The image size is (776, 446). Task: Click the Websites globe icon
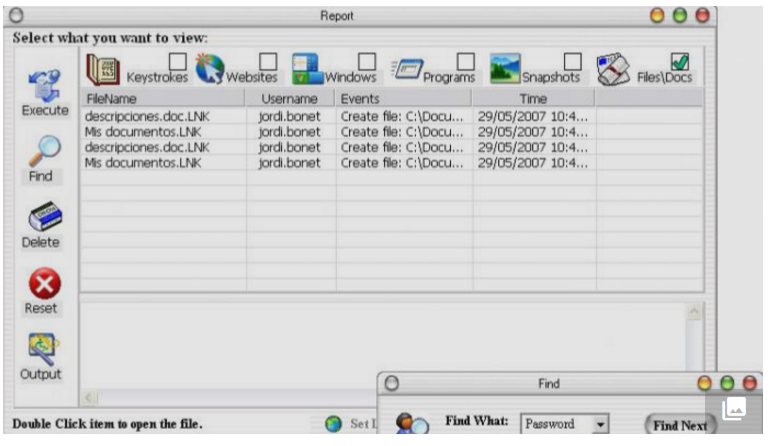[x=209, y=68]
